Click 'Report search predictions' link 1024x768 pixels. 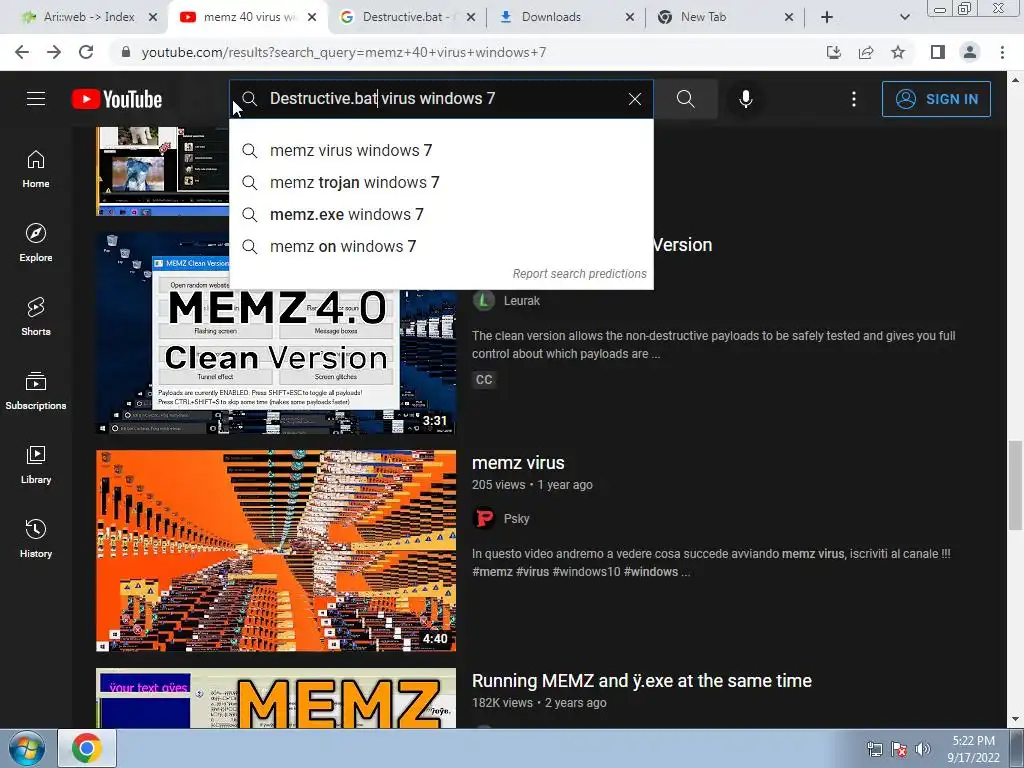tap(579, 274)
